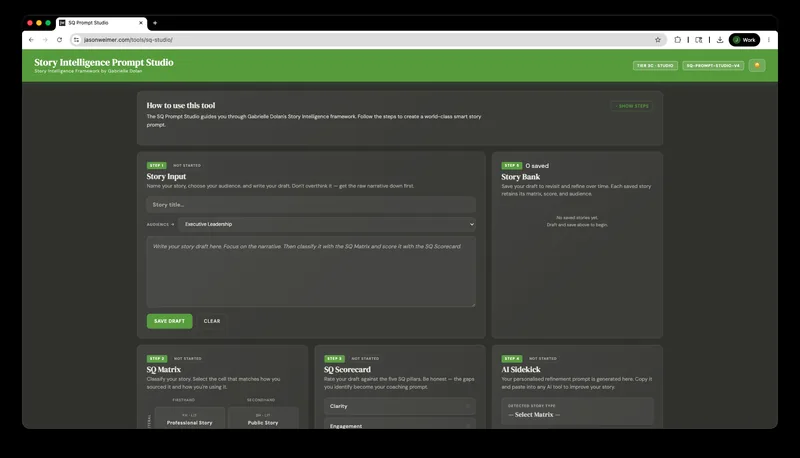Expand instructions with the Show Steps button
This screenshot has height=458, width=800.
(632, 106)
